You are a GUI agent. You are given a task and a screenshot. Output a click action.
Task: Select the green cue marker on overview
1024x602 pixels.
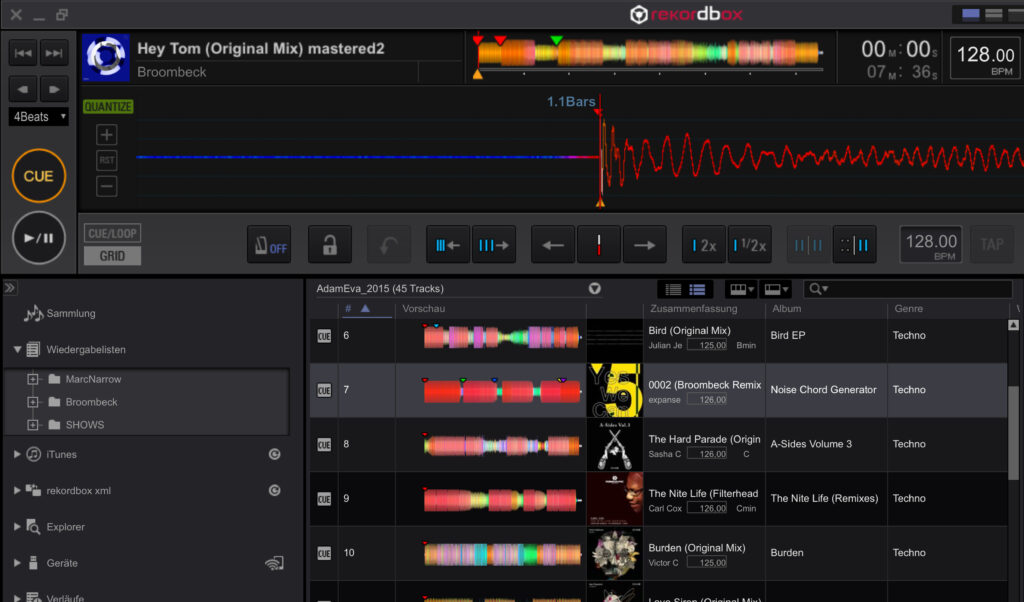point(556,40)
